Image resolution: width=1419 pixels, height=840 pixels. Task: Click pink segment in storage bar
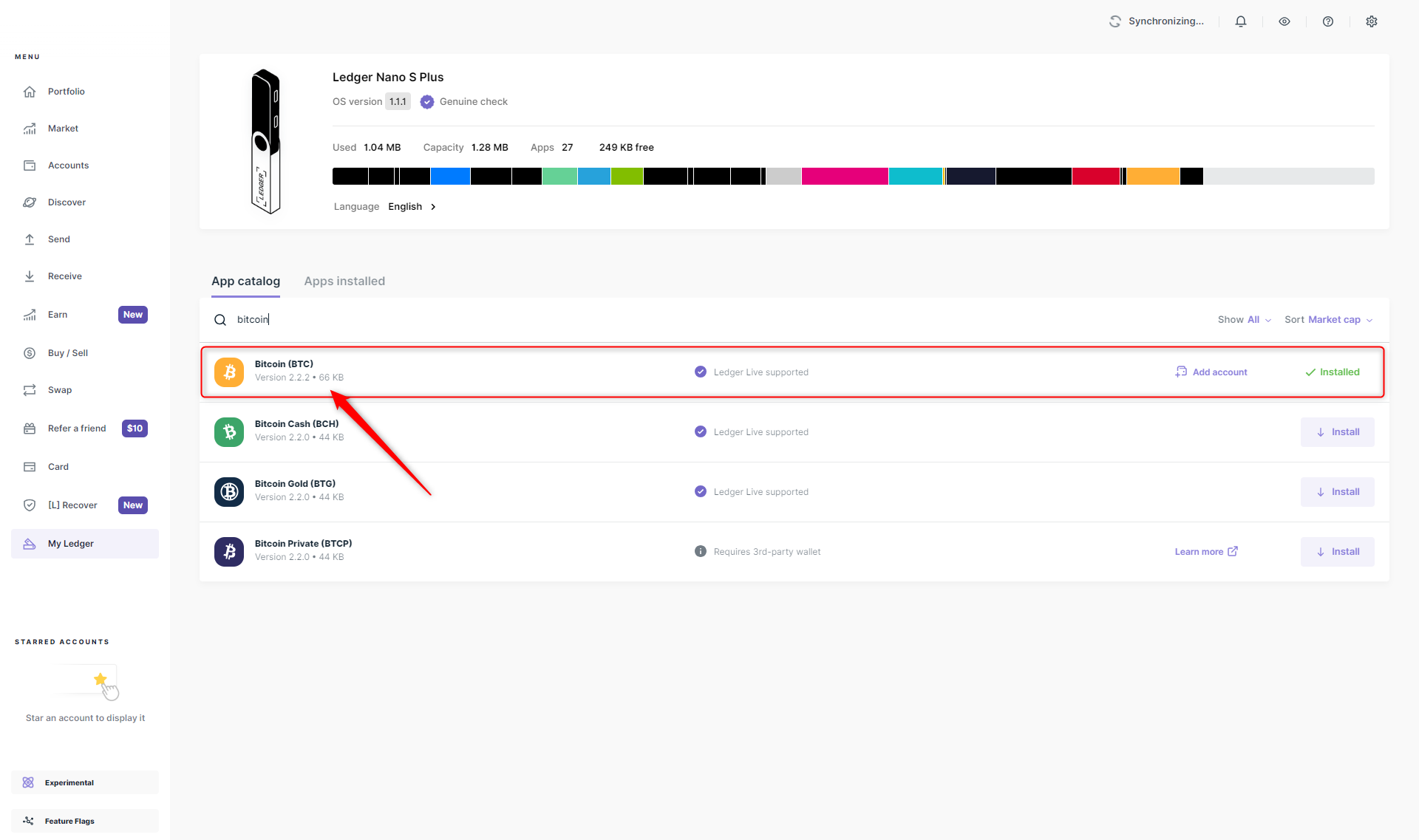[x=844, y=177]
